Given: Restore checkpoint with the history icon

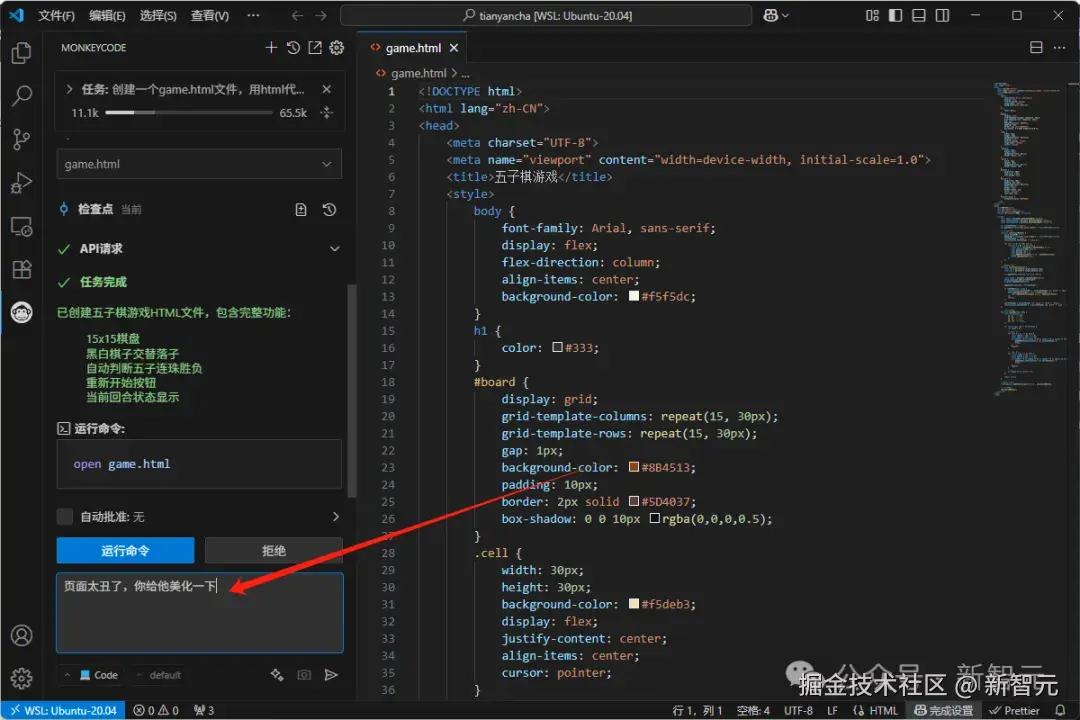Looking at the screenshot, I should coord(329,209).
